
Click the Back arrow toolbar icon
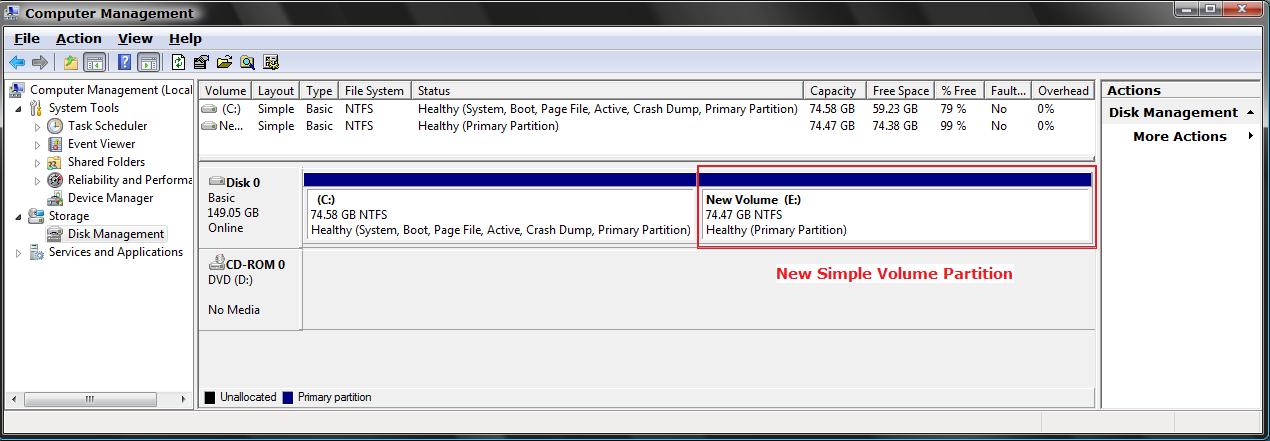tap(17, 62)
